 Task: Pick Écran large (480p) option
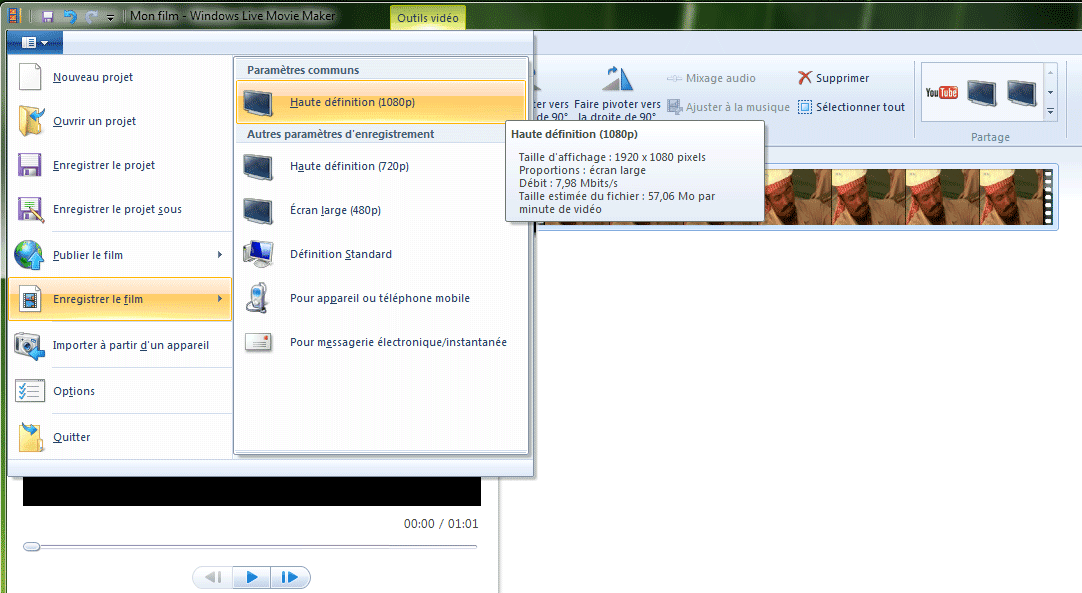tap(381, 210)
